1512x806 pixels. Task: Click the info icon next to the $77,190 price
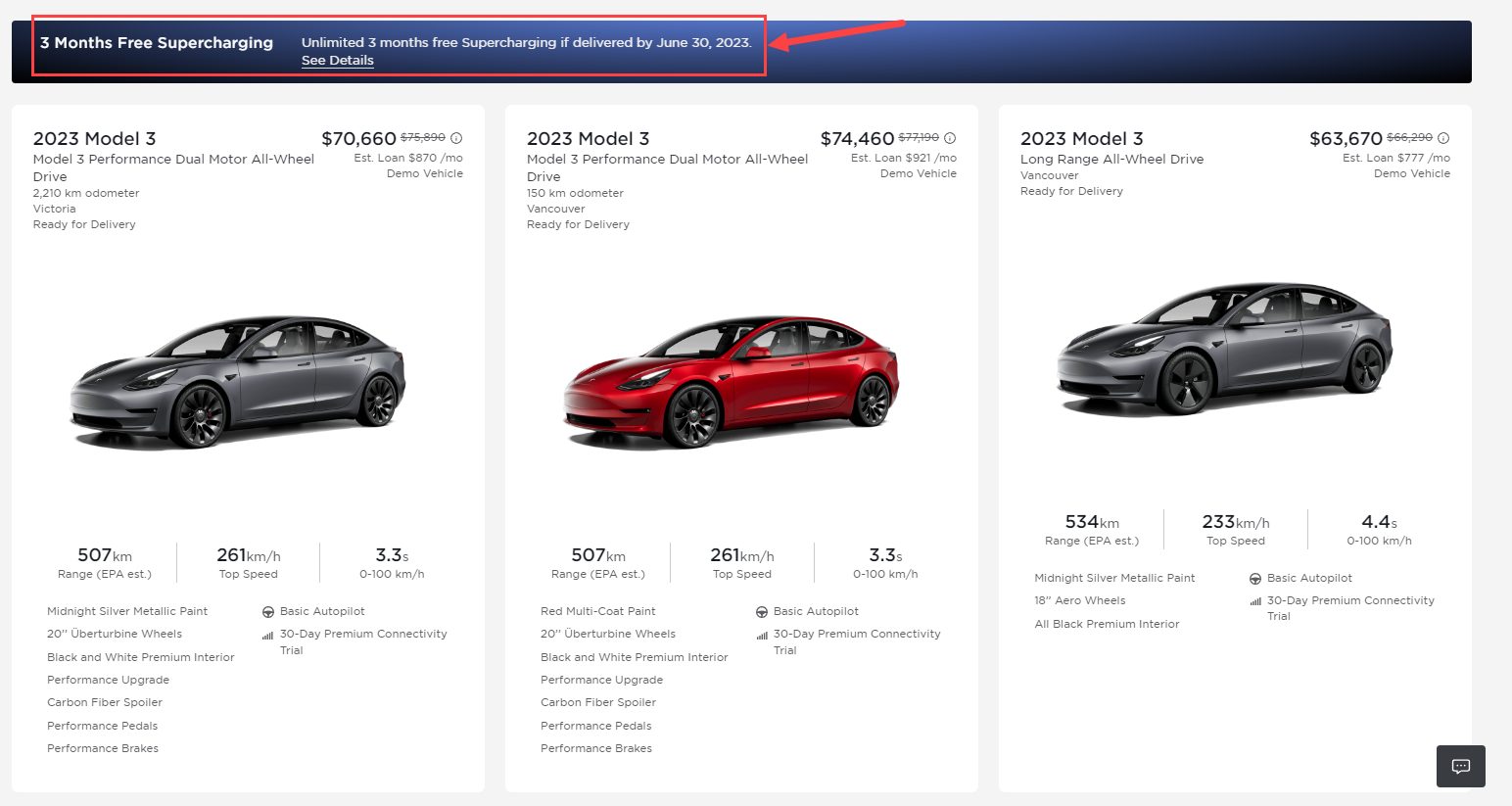(949, 137)
